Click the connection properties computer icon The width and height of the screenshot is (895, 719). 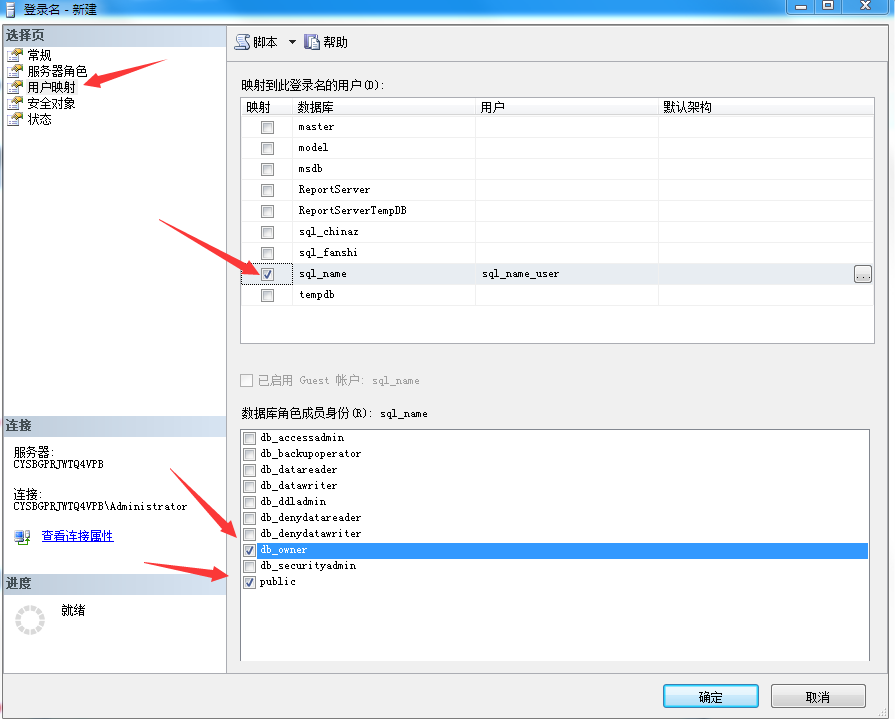pos(22,536)
